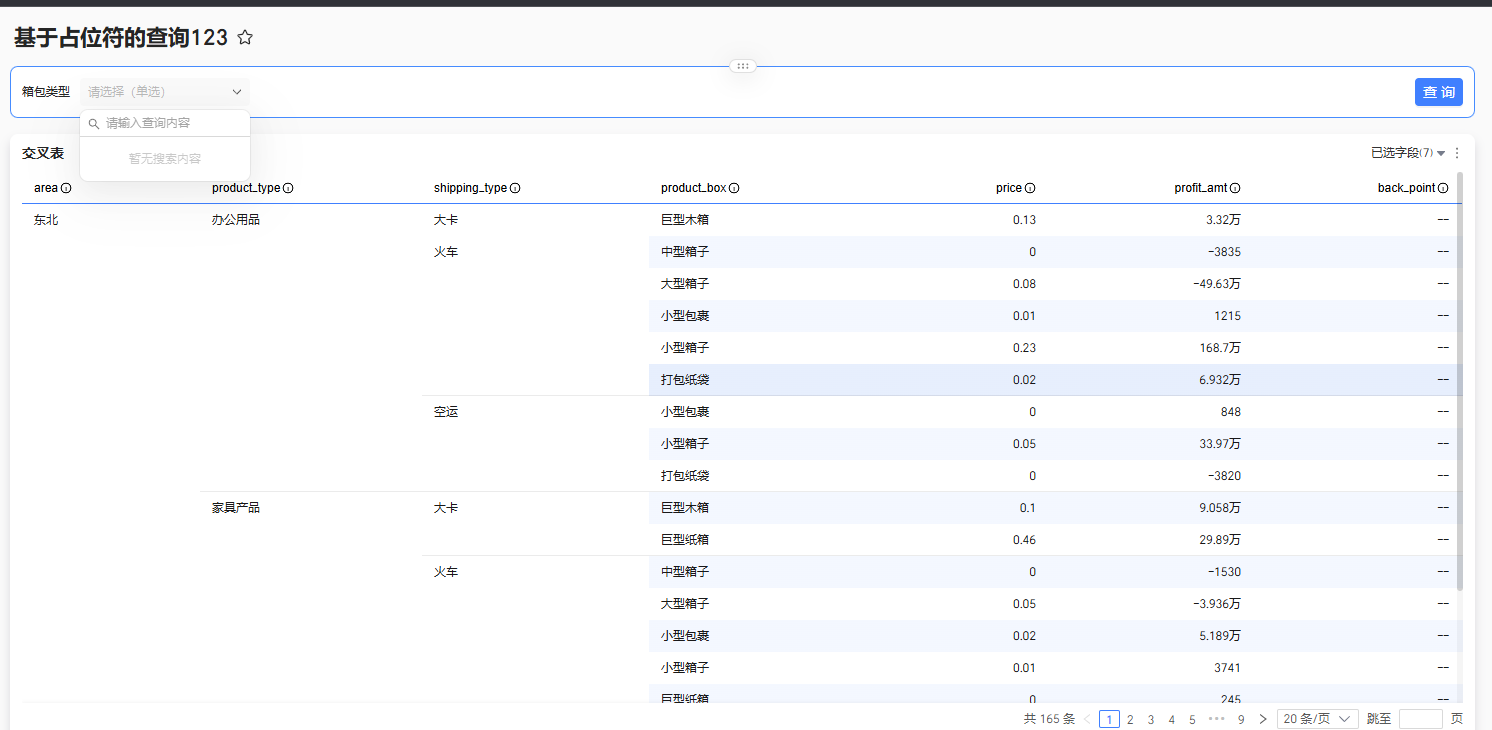1492x730 pixels.
Task: Go to next page arrow
Action: point(1263,719)
